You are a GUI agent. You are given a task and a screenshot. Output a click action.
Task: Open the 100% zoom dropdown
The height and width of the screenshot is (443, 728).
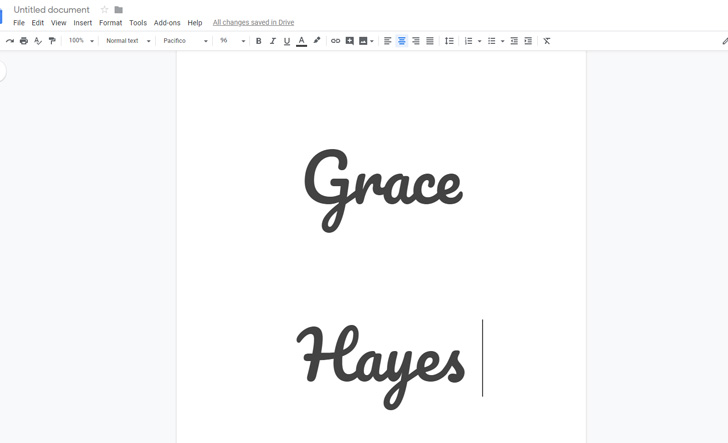tap(81, 41)
